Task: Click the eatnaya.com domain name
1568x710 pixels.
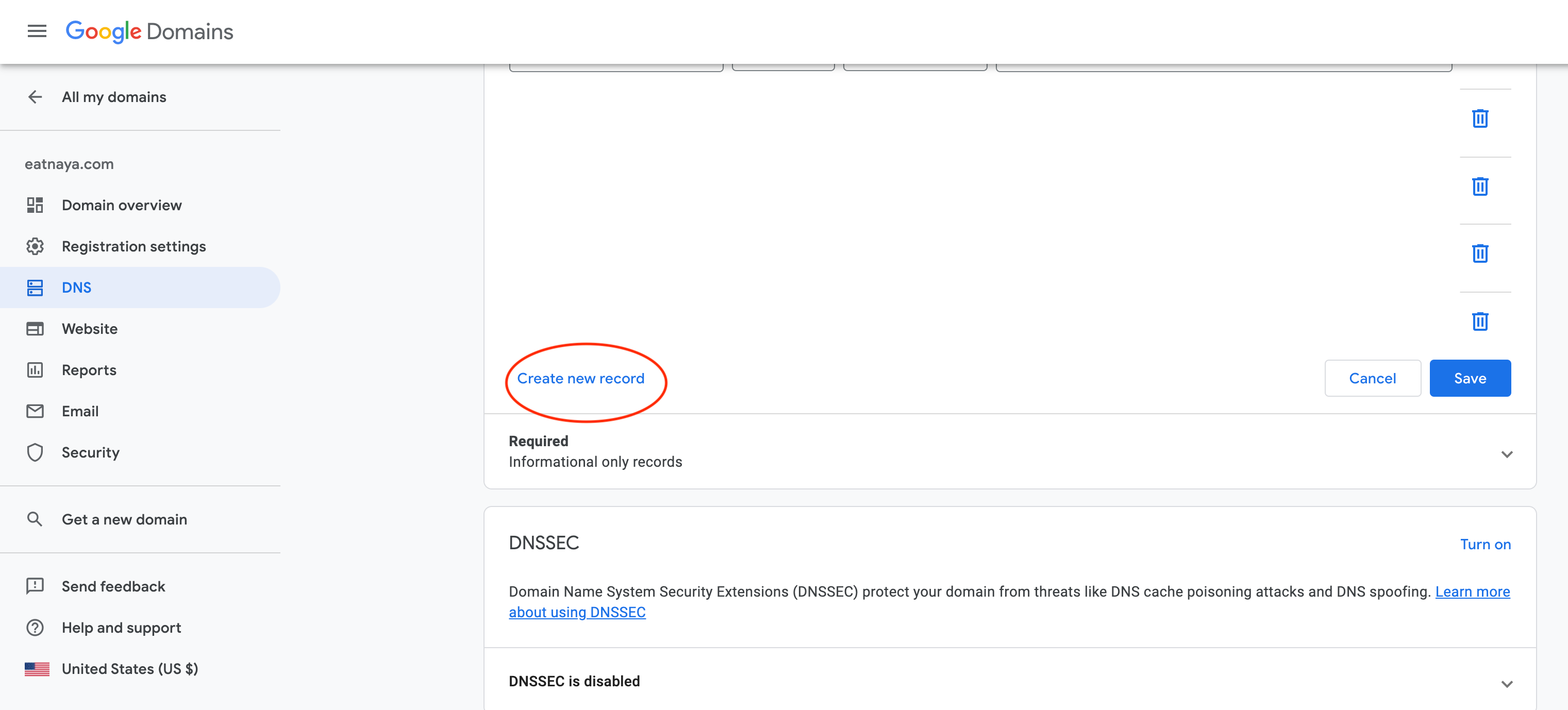Action: click(x=69, y=164)
